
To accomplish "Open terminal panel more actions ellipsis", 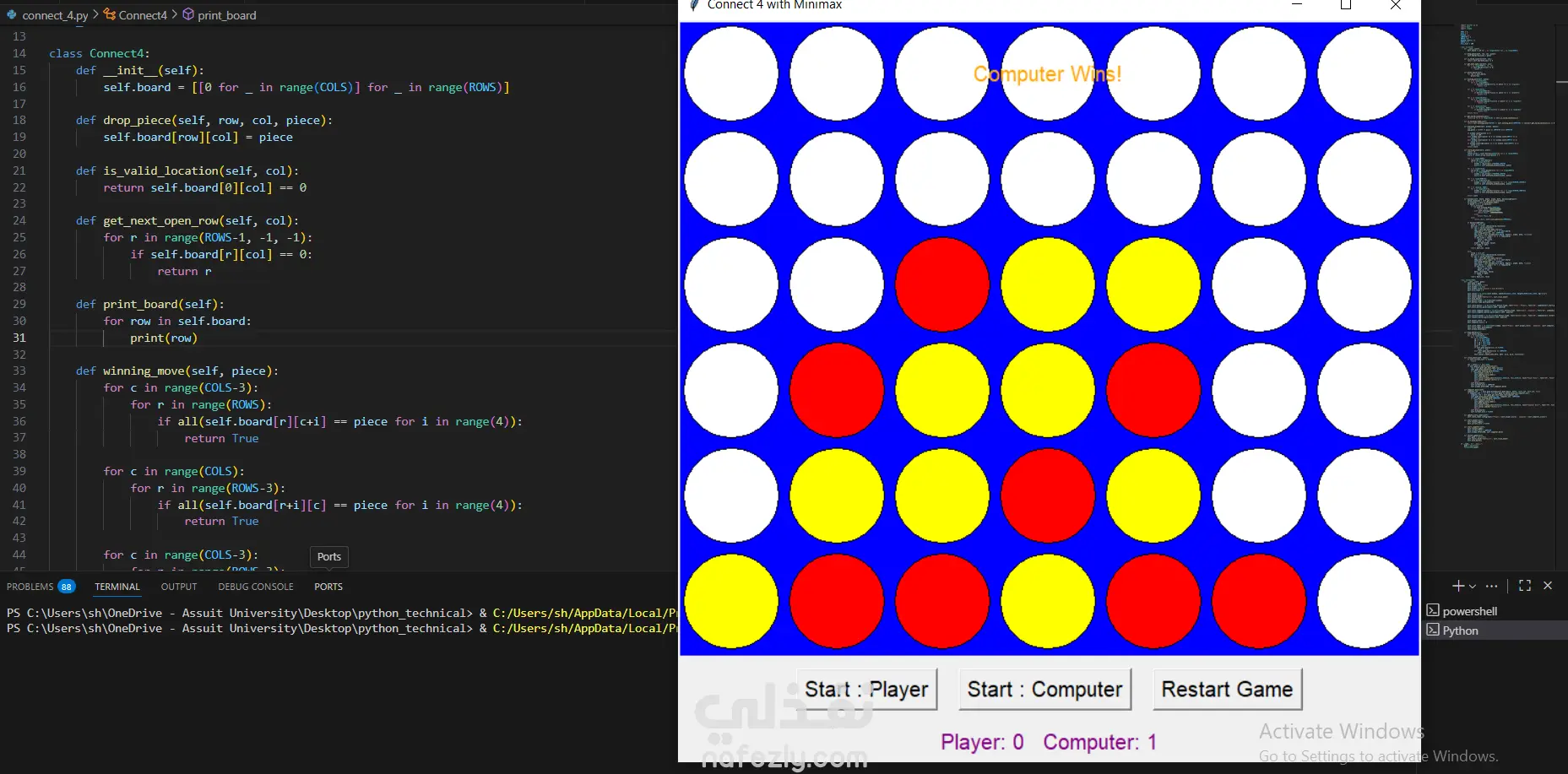I will [x=1492, y=586].
